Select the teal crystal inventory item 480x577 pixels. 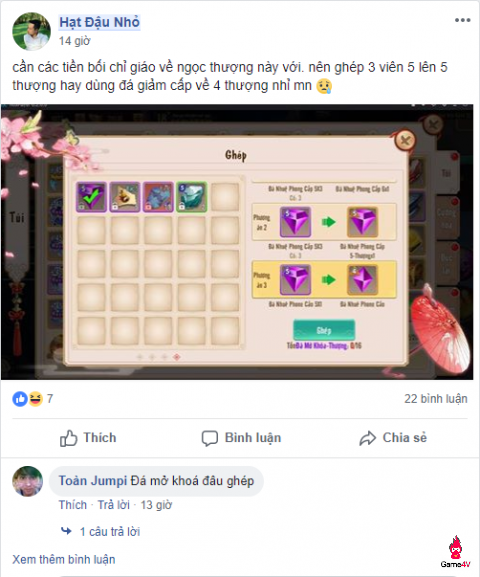pyautogui.click(x=191, y=197)
